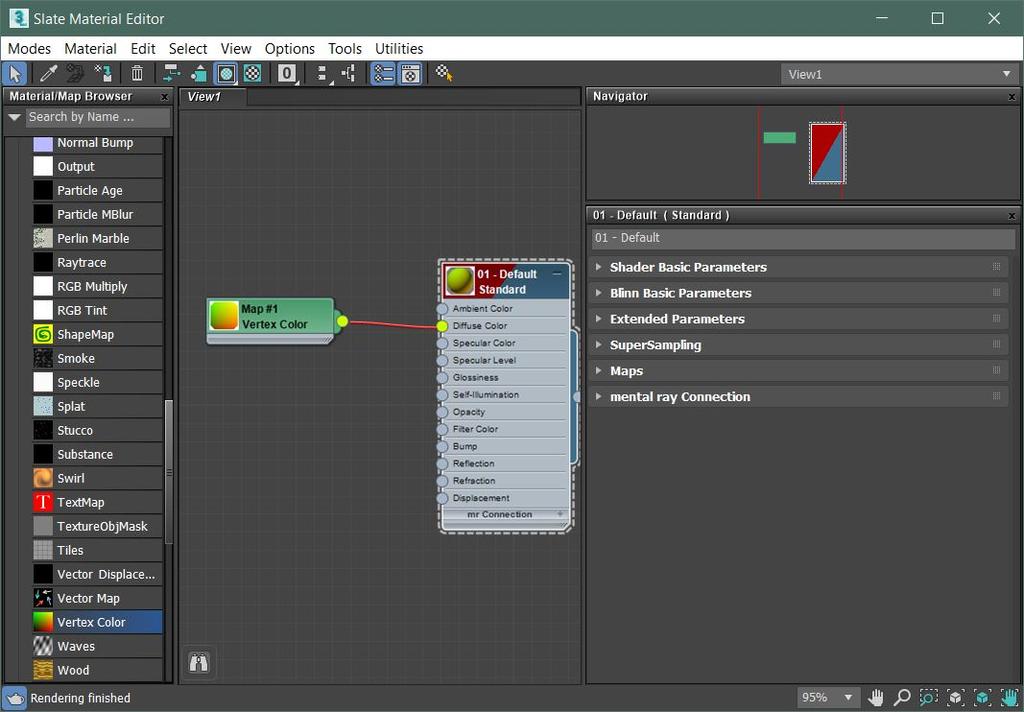Open the Utilities menu
Viewport: 1024px width, 712px height.
click(399, 49)
